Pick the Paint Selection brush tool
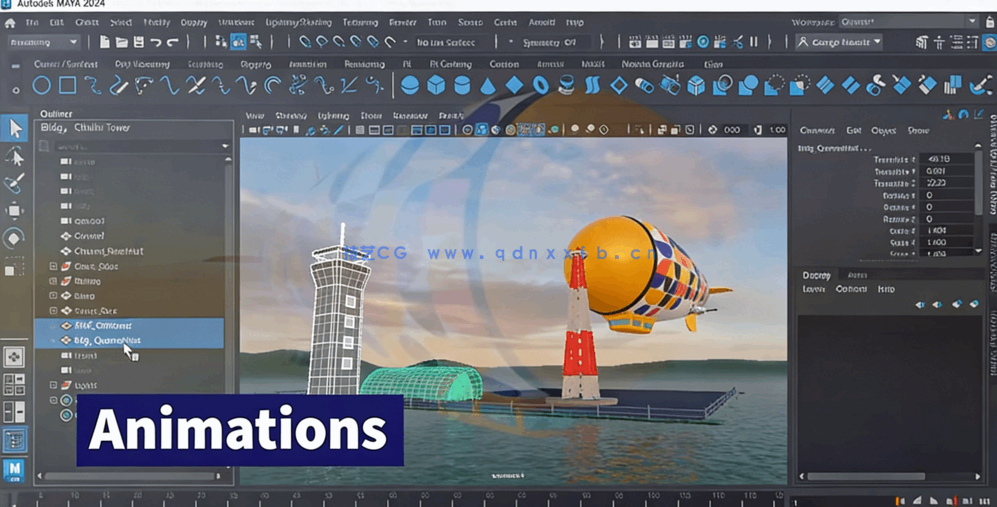The width and height of the screenshot is (997, 507). 14,183
